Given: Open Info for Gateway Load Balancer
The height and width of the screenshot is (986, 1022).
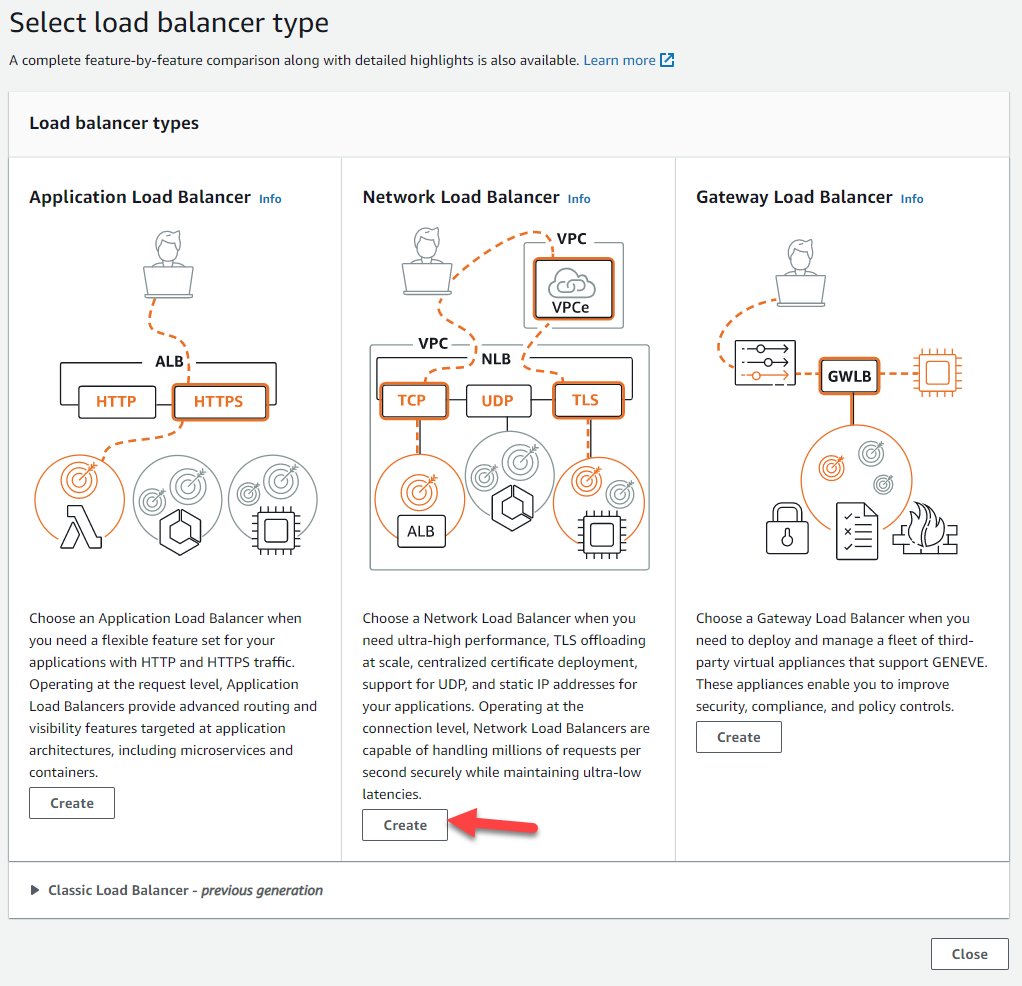Looking at the screenshot, I should click(912, 199).
